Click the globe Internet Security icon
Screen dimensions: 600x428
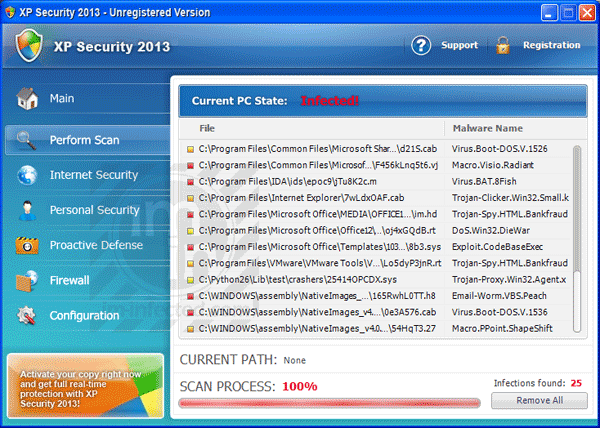[27, 175]
